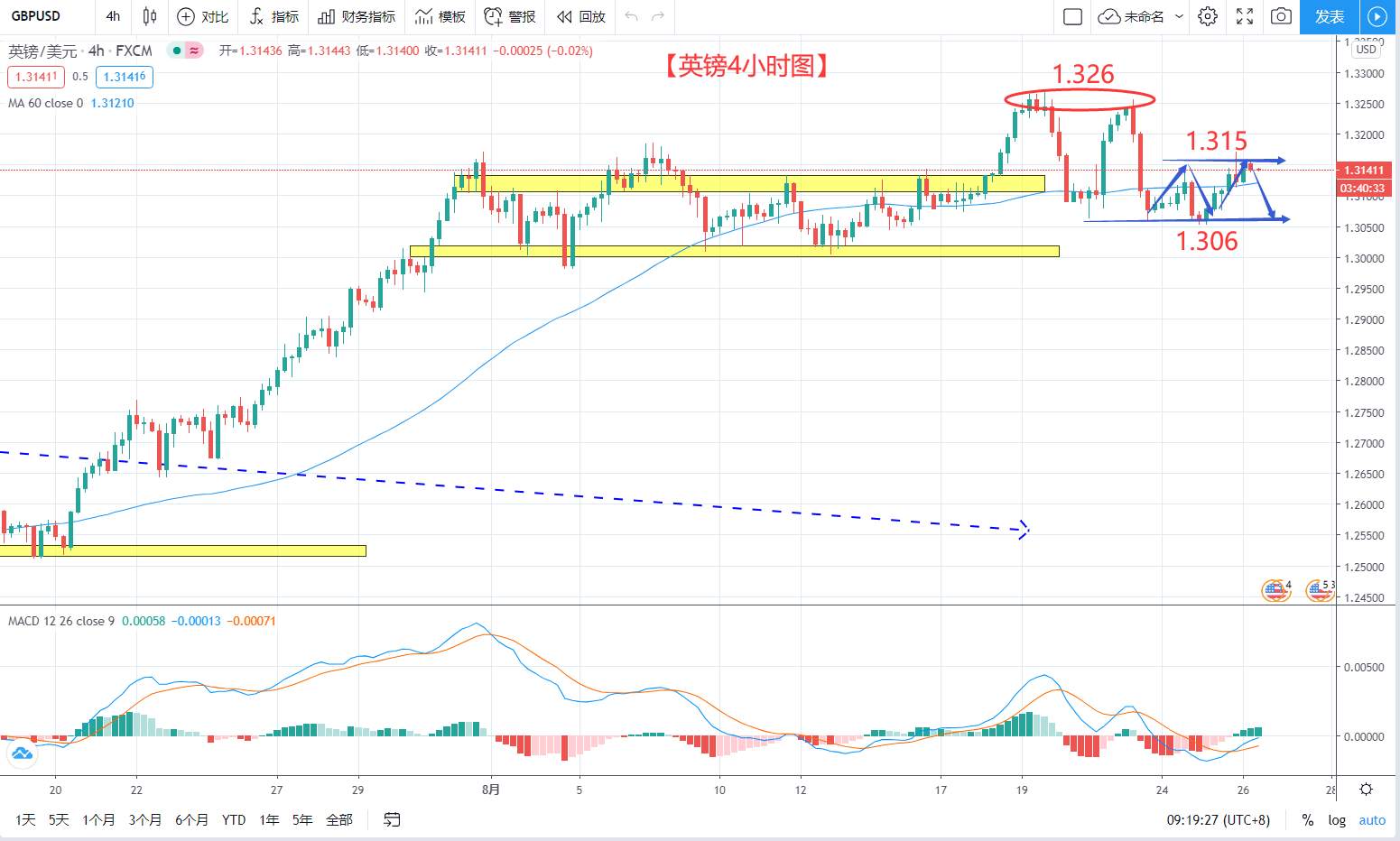Click the spread value 0.5
Viewport: 1400px width, 841px height.
point(80,77)
